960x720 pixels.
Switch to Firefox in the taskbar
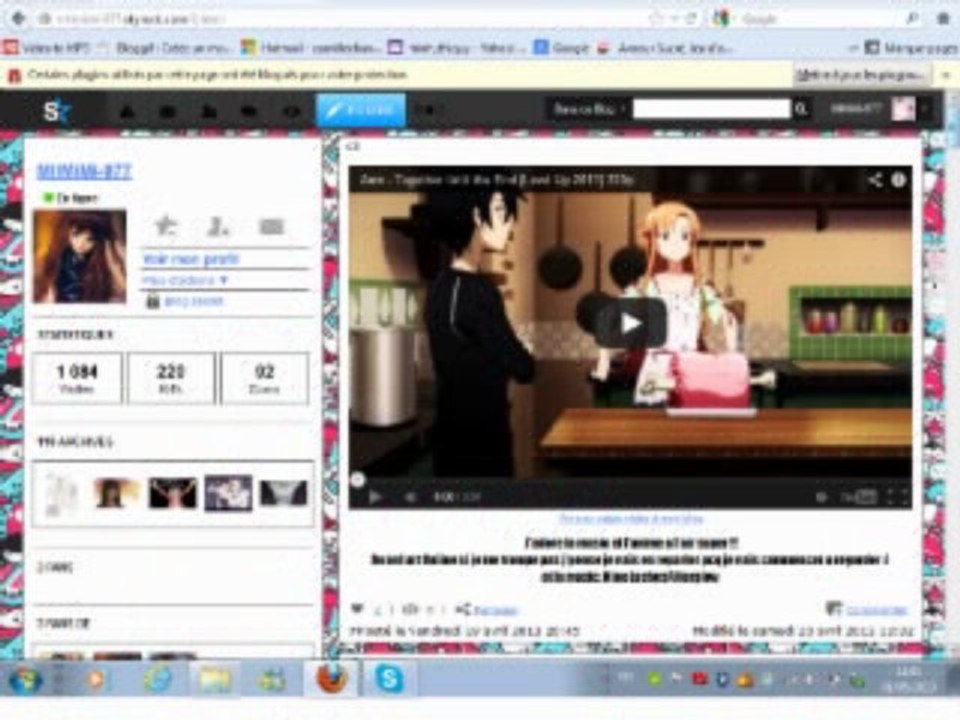coord(331,678)
